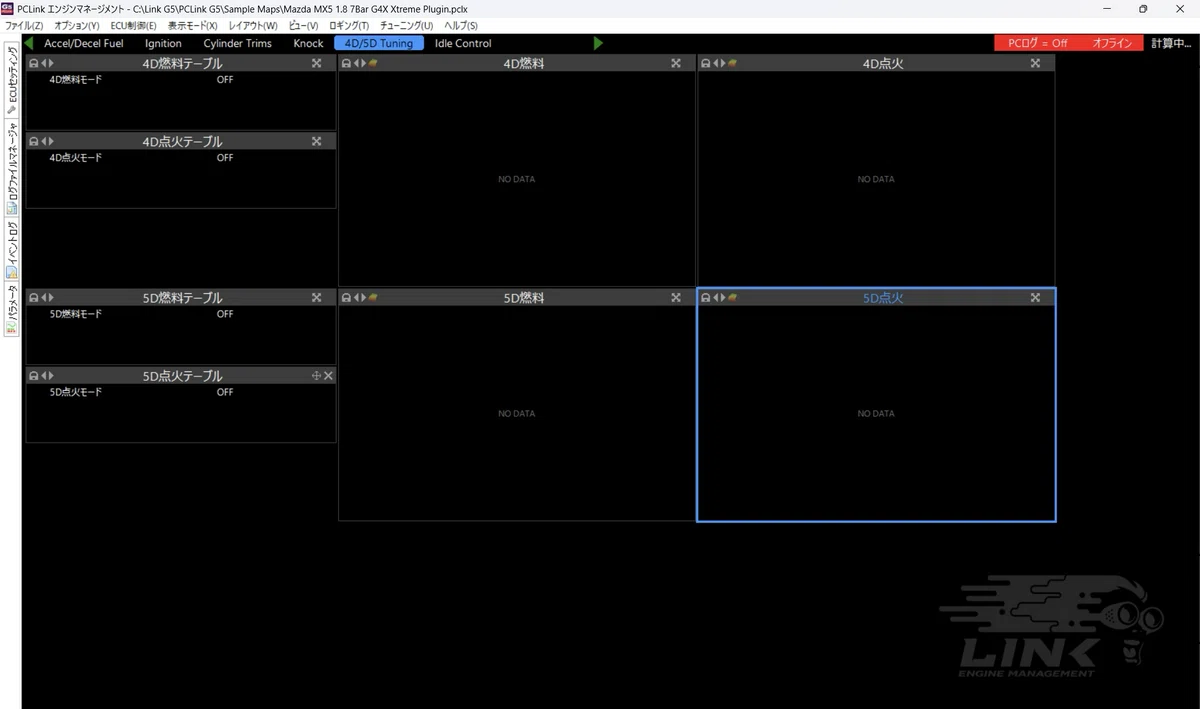Expand the パラメータ side panel

(x=12, y=308)
